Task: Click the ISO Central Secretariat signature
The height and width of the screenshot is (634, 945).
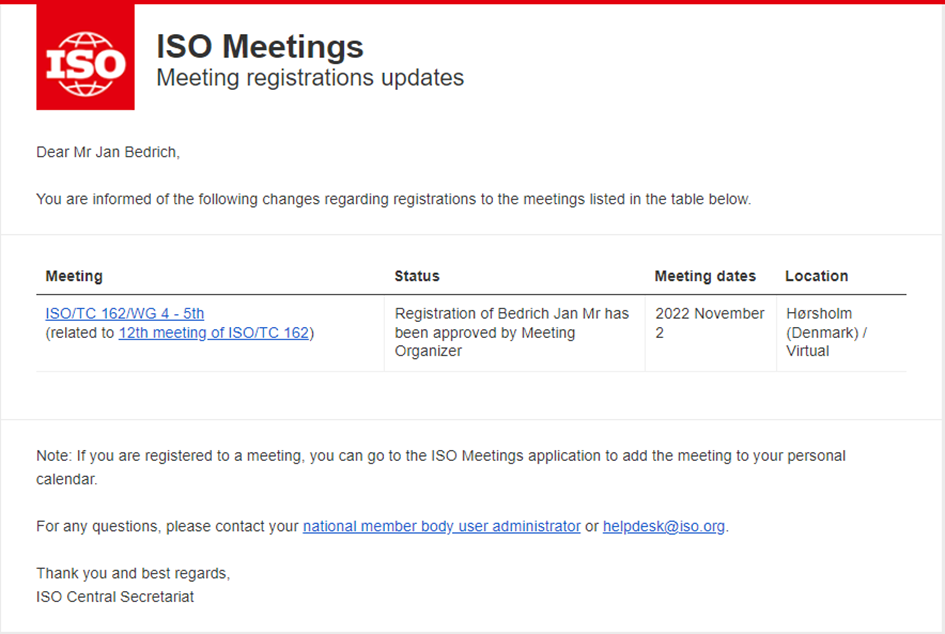Action: coord(115,597)
